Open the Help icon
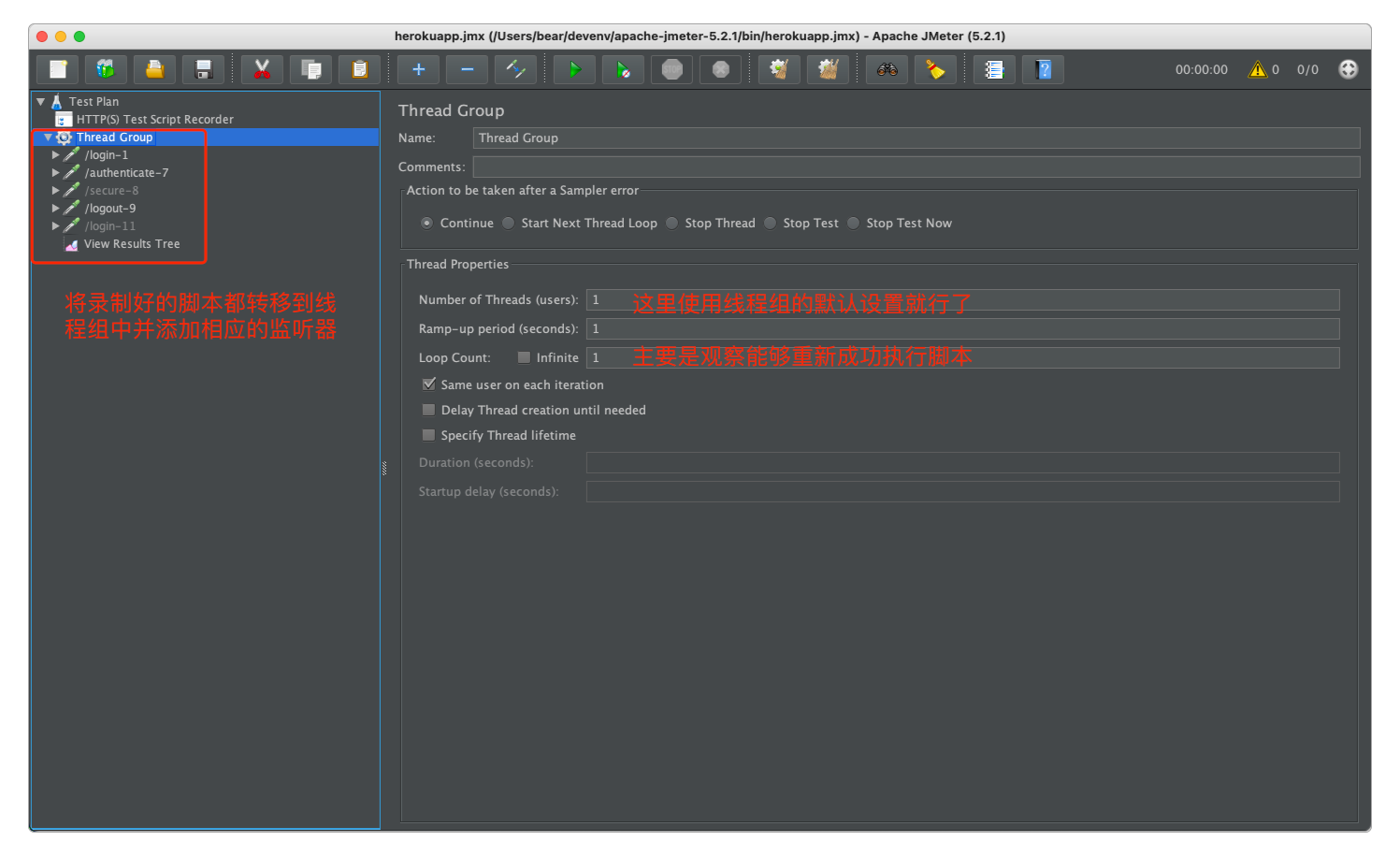The image size is (1400, 856). 1043,69
